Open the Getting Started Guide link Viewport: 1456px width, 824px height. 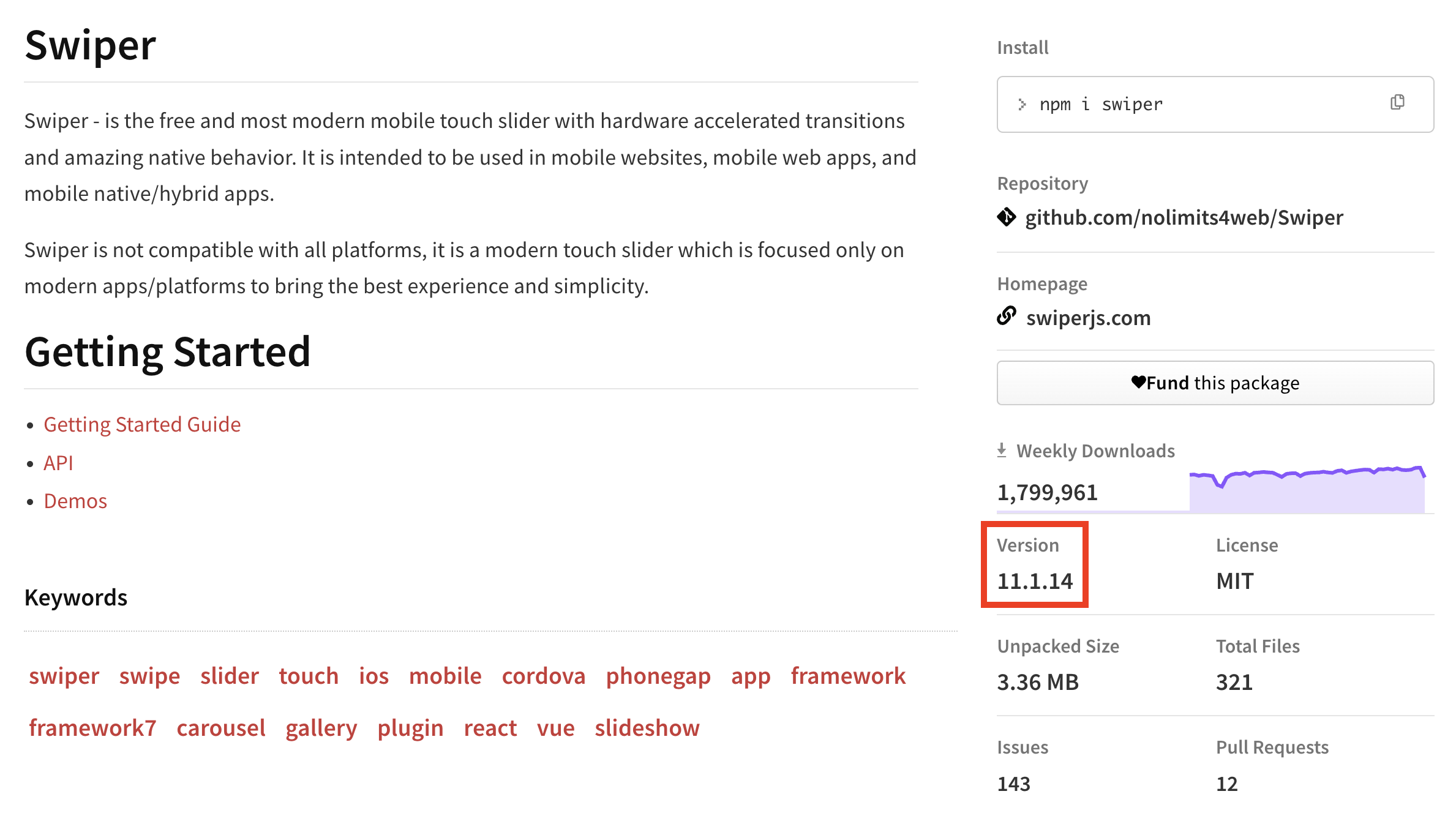click(x=142, y=424)
